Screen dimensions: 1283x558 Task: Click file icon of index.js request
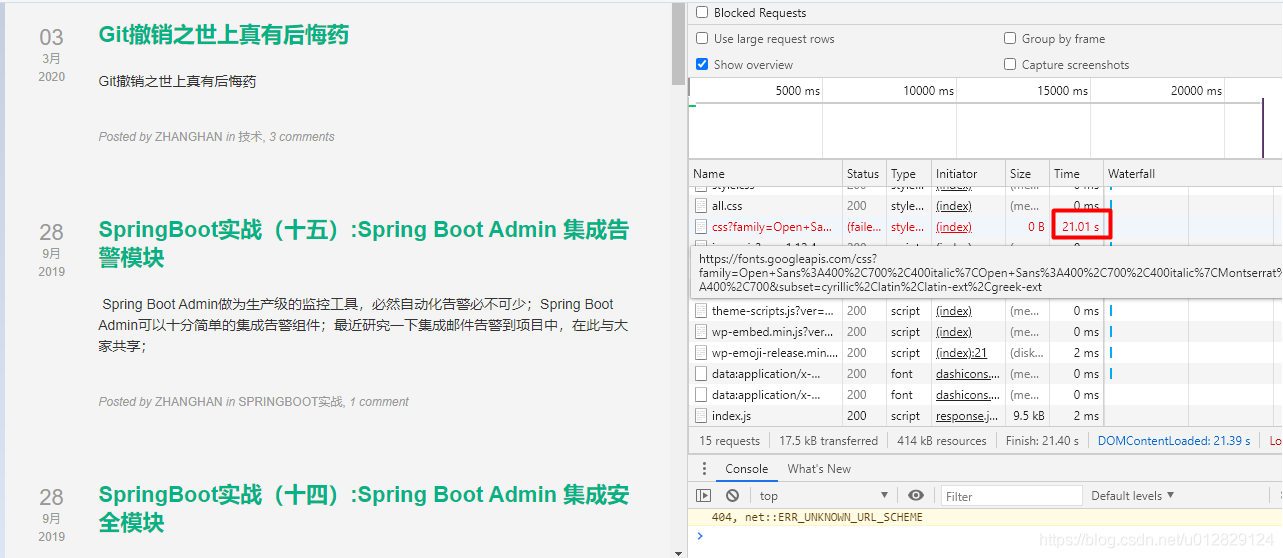701,416
